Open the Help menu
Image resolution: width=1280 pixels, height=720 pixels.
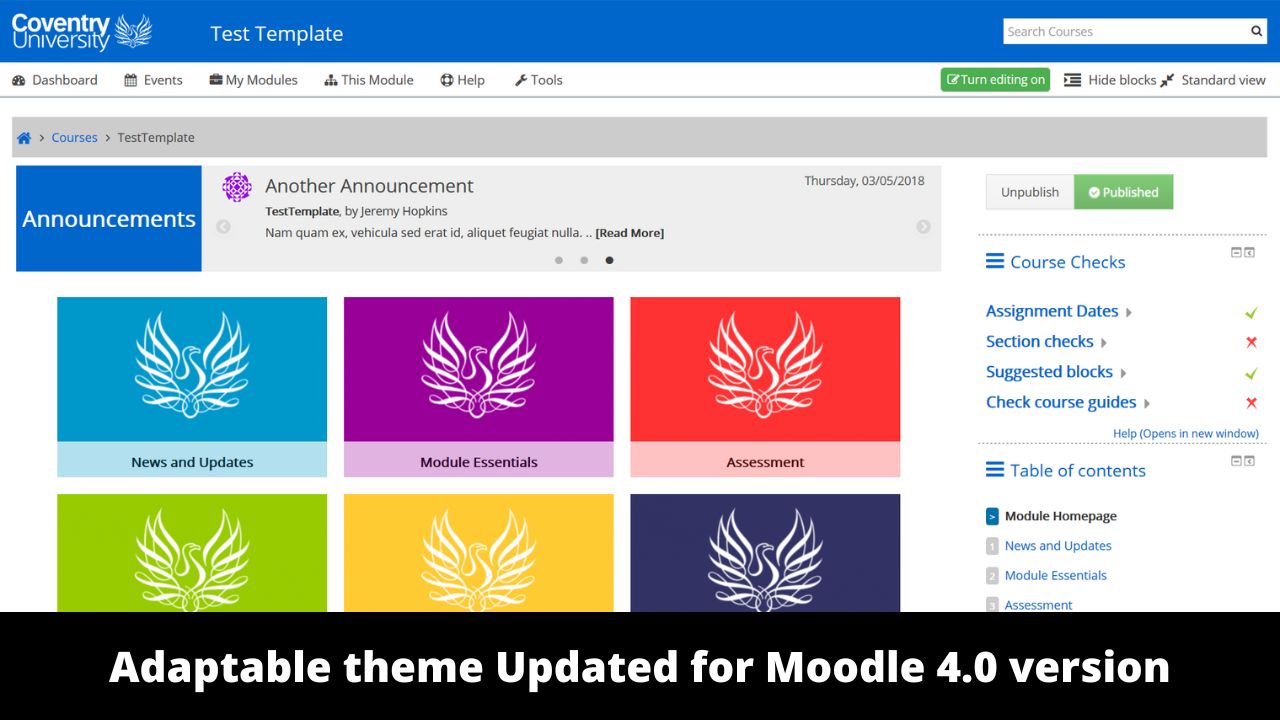tap(462, 80)
